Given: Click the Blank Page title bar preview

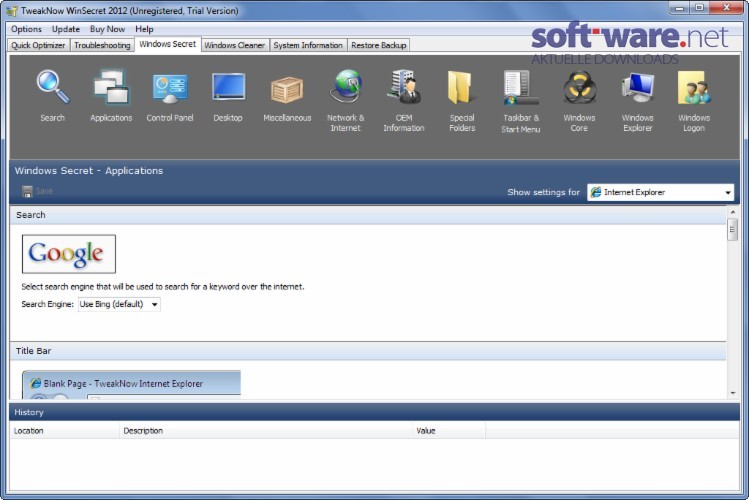Looking at the screenshot, I should (x=131, y=384).
